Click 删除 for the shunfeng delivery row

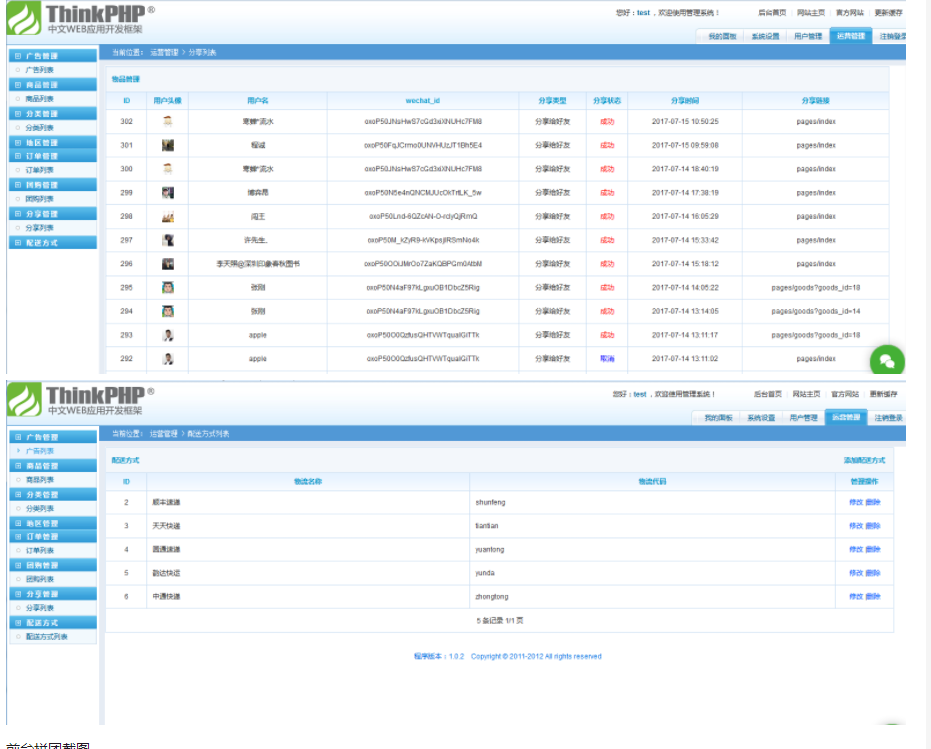[873, 502]
